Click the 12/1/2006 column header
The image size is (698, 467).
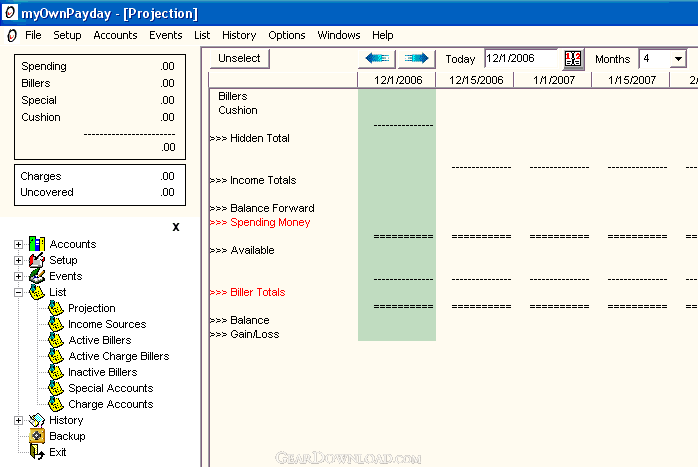pos(397,80)
